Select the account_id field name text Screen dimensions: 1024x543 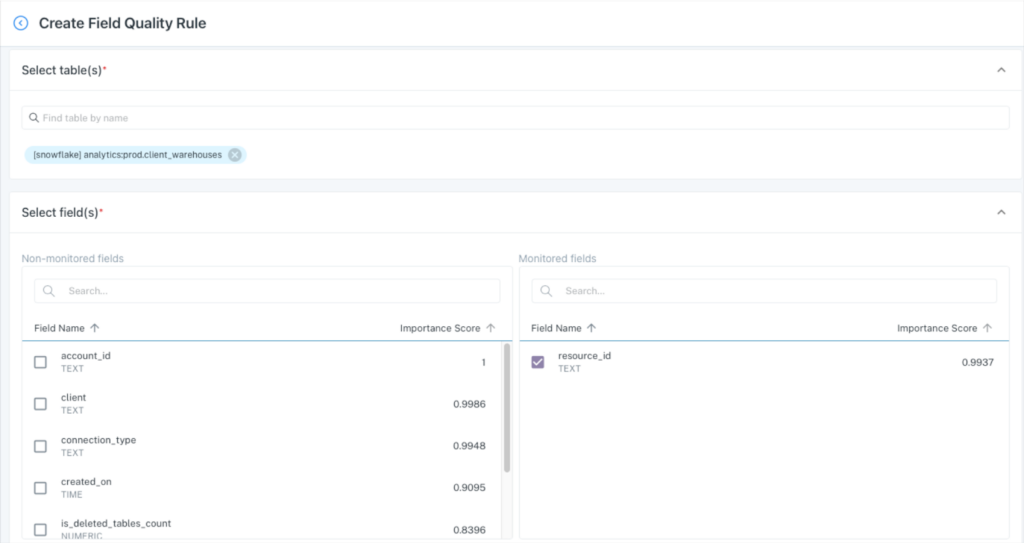point(86,355)
